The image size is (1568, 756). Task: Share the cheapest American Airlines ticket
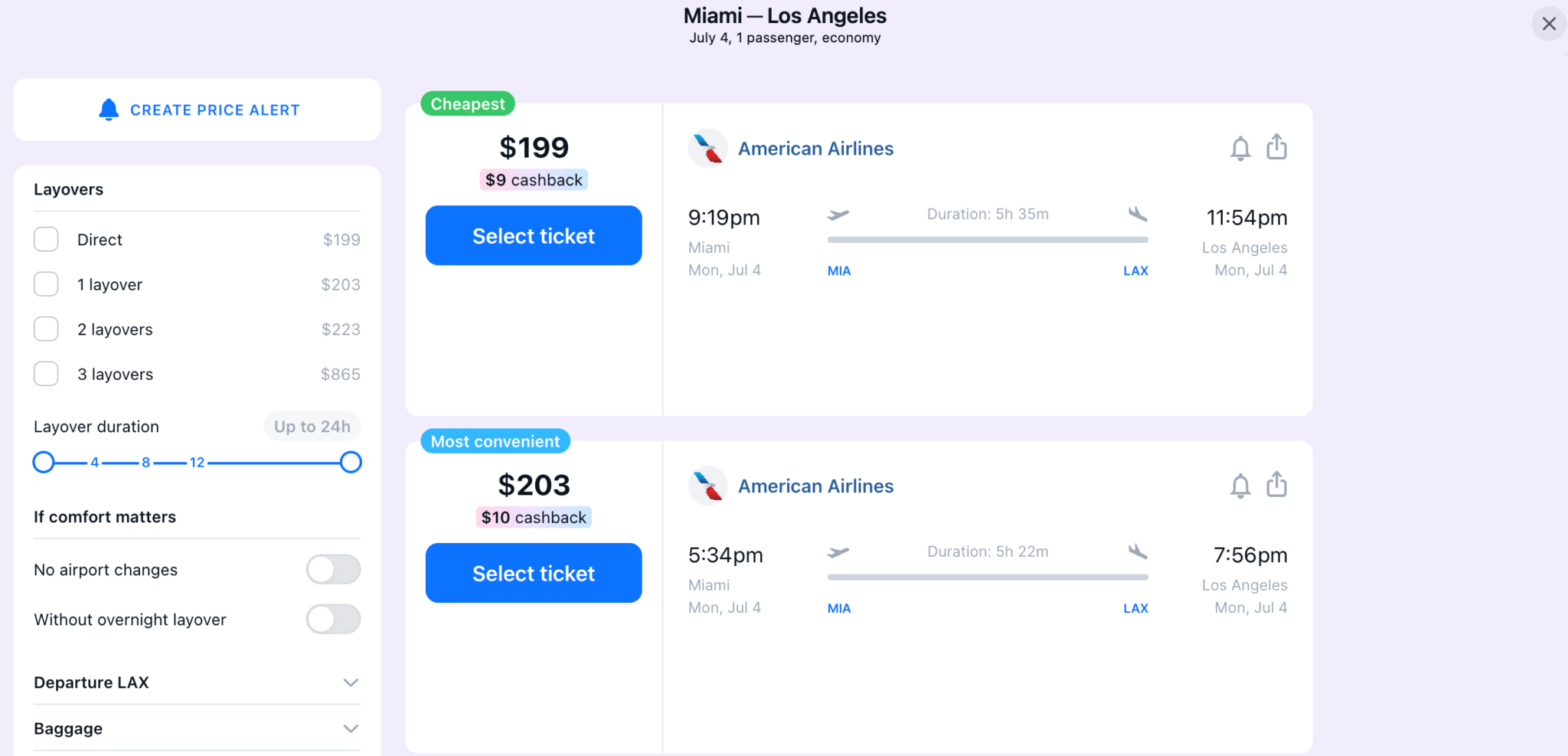1276,146
